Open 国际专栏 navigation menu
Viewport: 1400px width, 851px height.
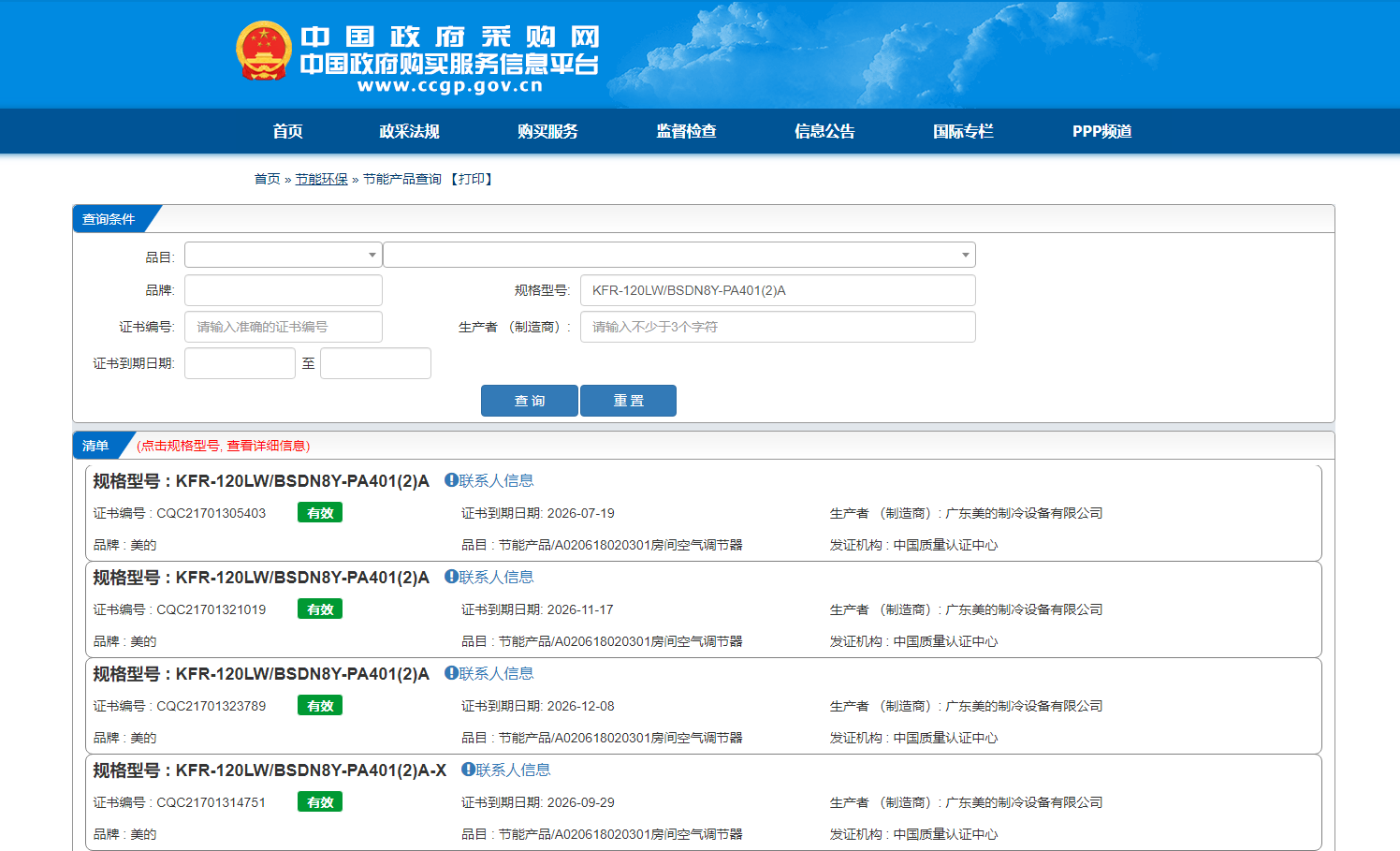963,131
